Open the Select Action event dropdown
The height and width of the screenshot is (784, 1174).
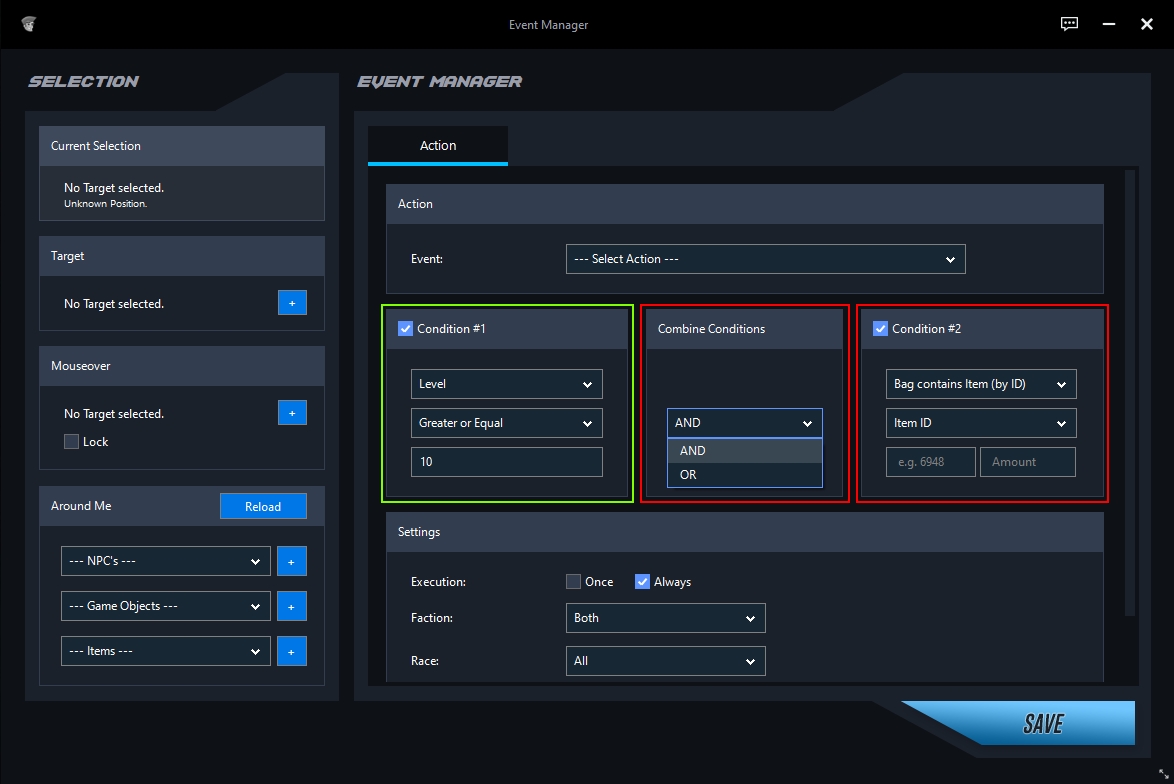click(765, 259)
